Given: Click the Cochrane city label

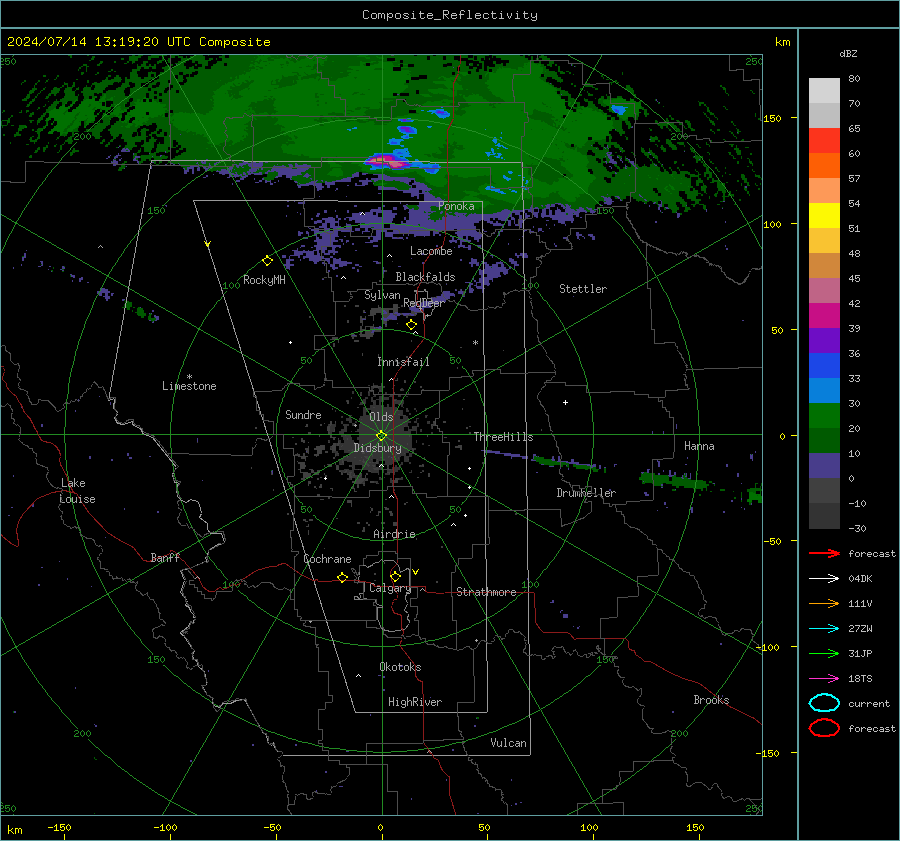Looking at the screenshot, I should coord(327,559).
